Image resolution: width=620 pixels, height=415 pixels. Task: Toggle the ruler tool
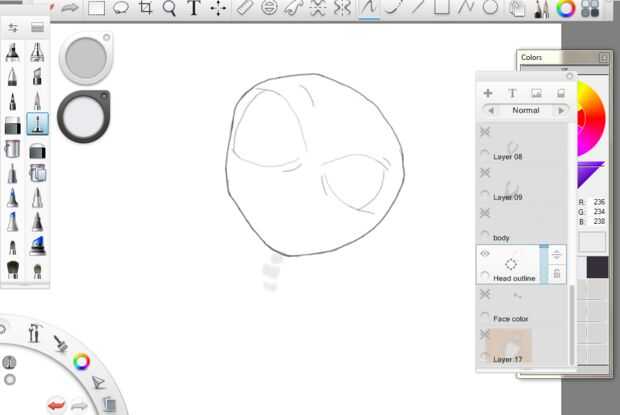244,8
